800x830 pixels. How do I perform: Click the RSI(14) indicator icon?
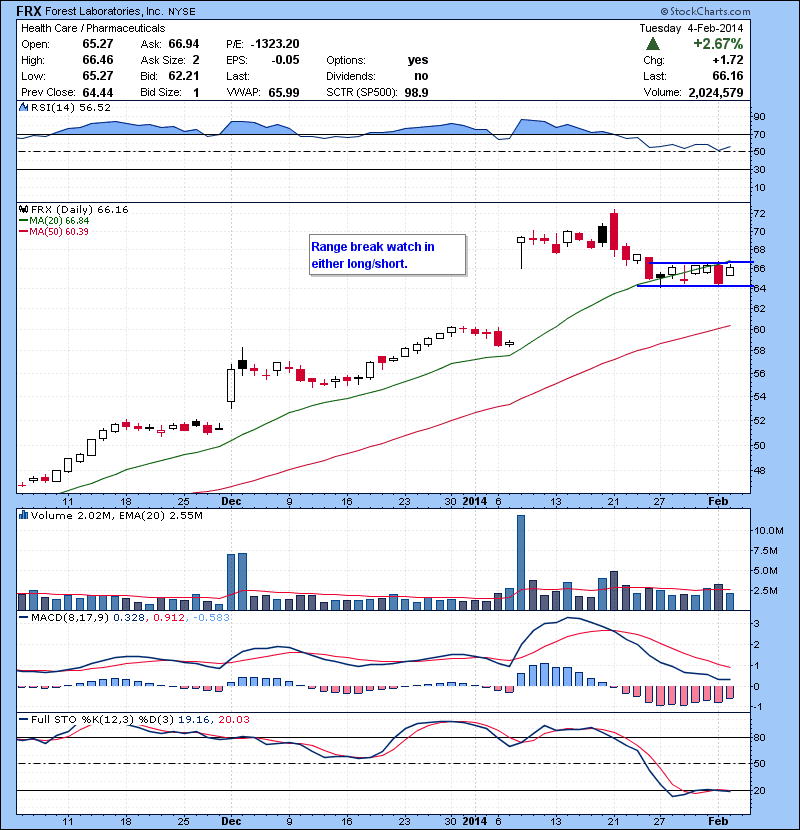(23, 107)
